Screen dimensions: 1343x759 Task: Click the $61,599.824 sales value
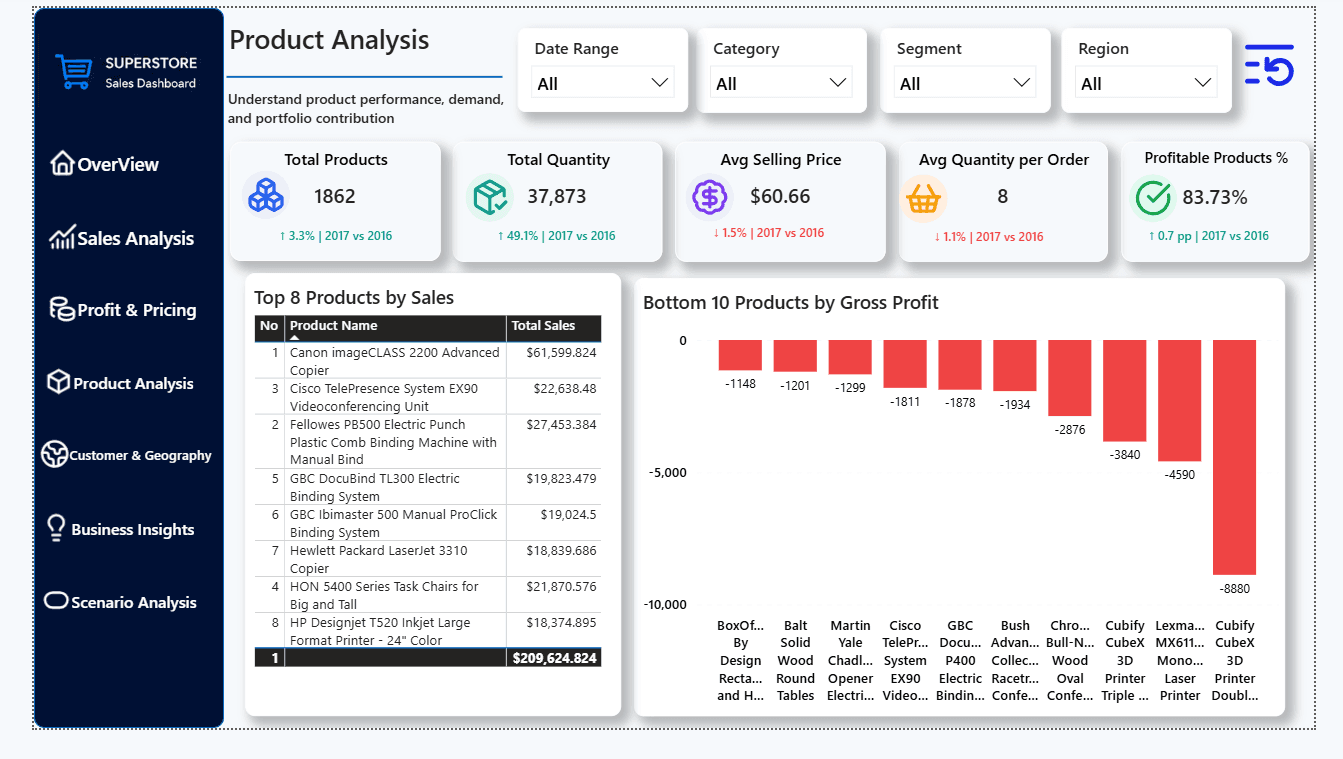click(x=561, y=353)
